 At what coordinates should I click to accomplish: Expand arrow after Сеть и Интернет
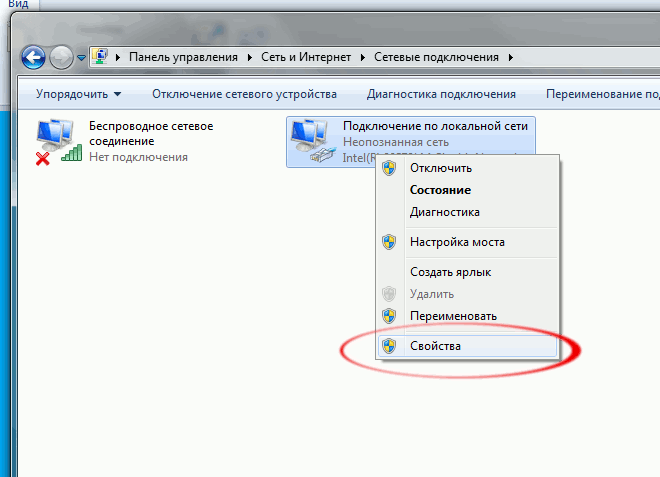(363, 57)
